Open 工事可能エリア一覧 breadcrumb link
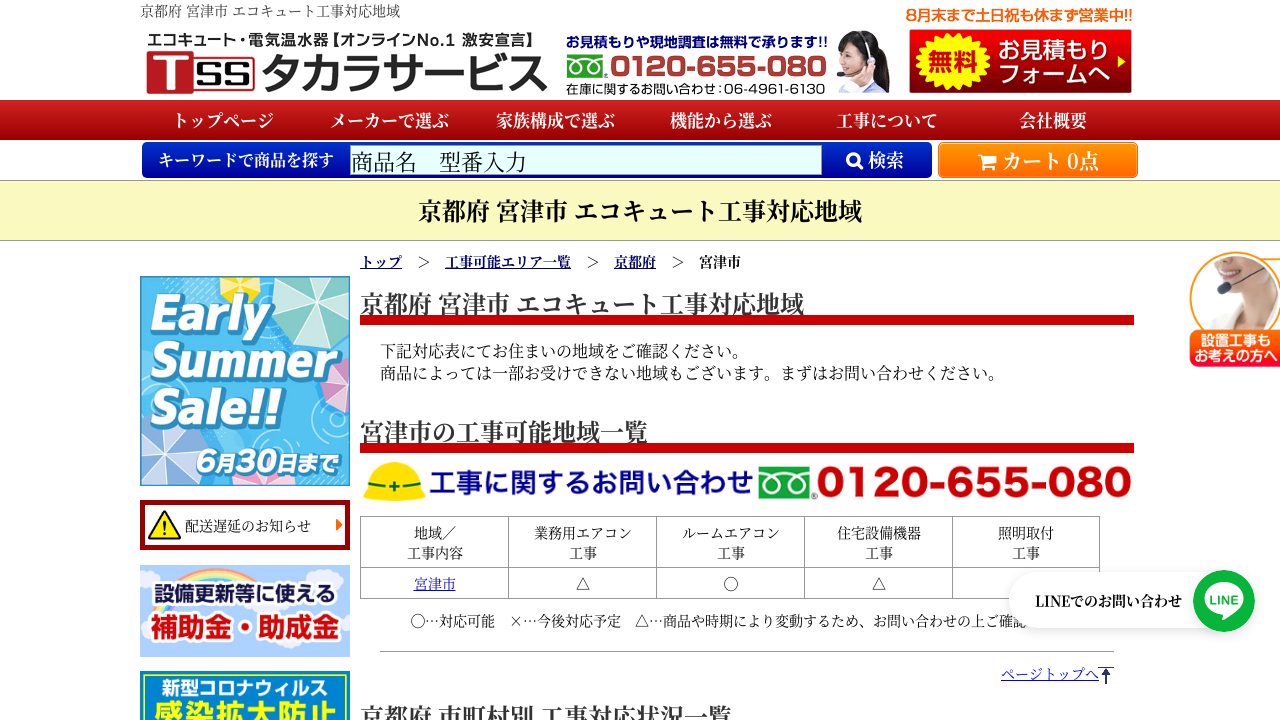This screenshot has width=1280, height=720. pyautogui.click(x=508, y=262)
